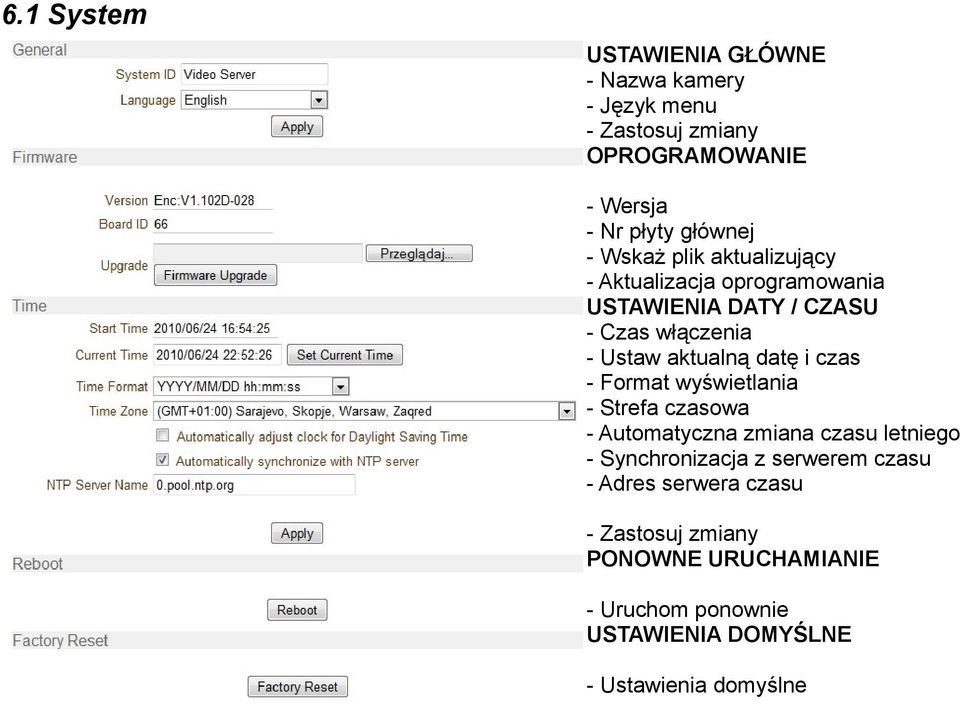Click the Factory Reset section header
The width and height of the screenshot is (960, 704).
297,640
